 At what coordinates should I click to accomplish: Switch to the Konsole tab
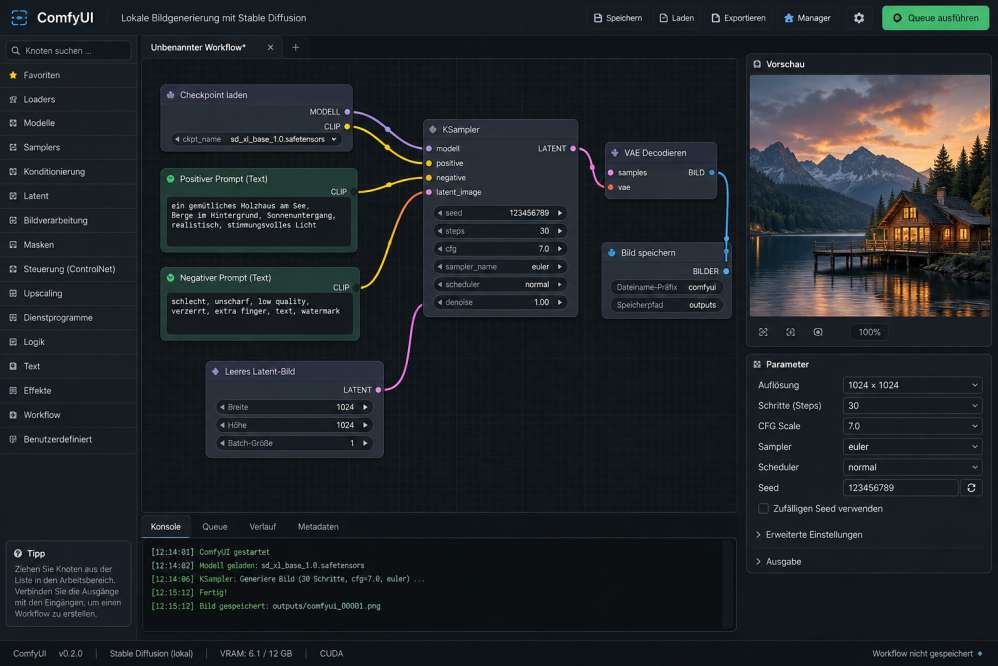click(x=165, y=527)
